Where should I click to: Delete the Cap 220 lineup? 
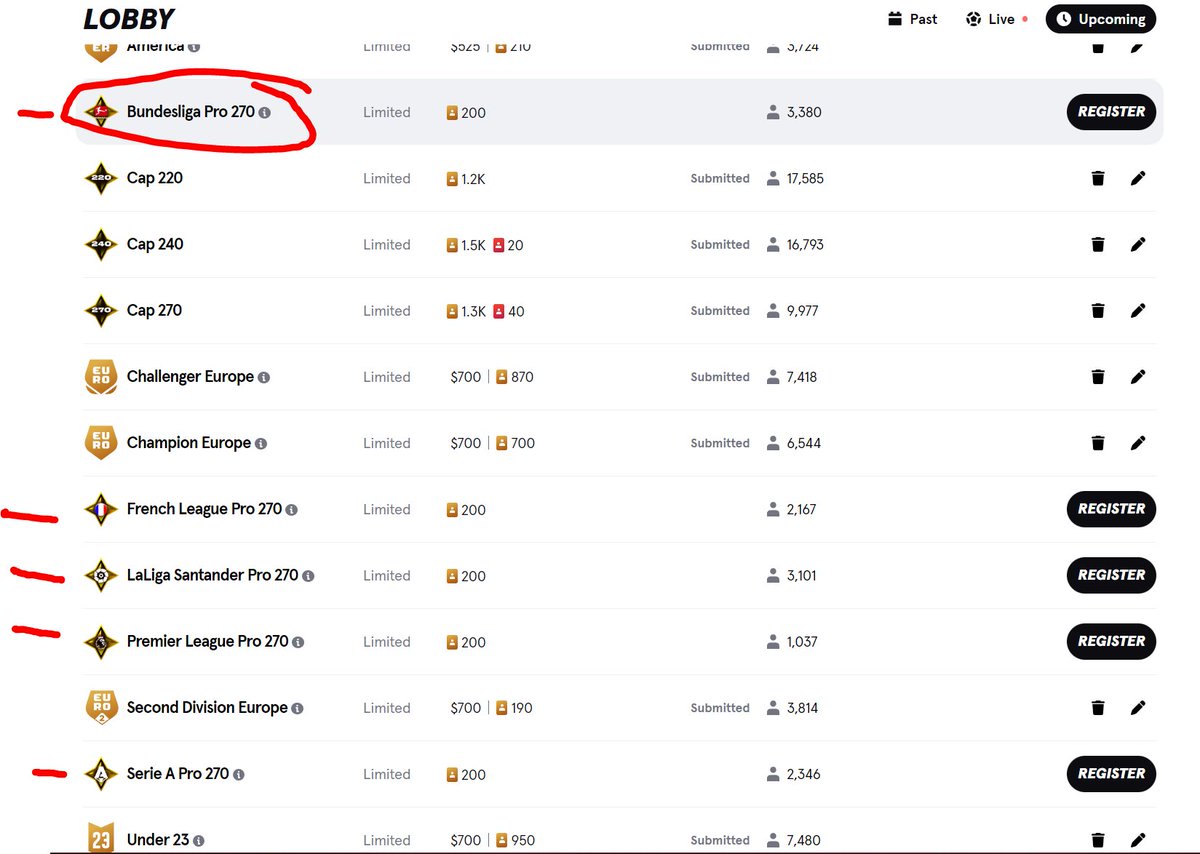pos(1098,178)
